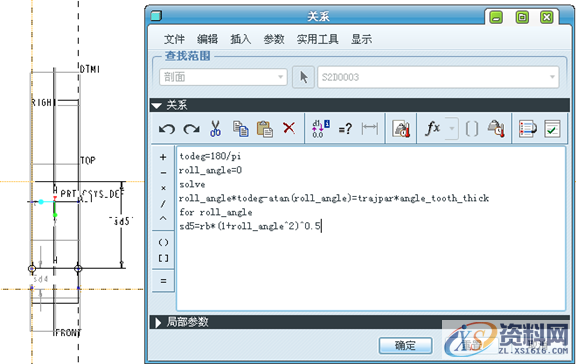Open the 参数 menu

(x=274, y=39)
